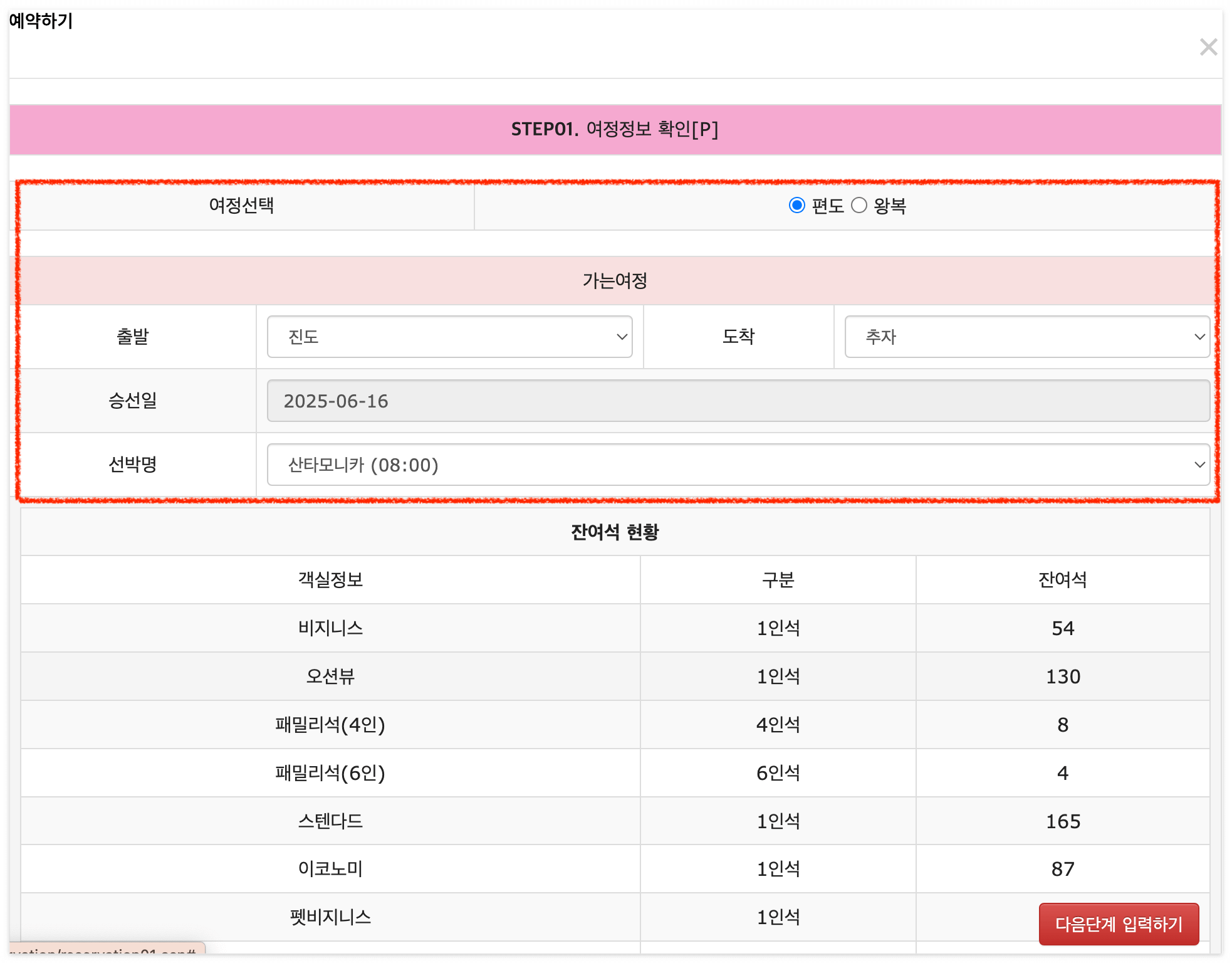The image size is (1232, 963).
Task: Expand the 선박명 dropdown 산타모니카 (08:00)
Action: [x=738, y=465]
